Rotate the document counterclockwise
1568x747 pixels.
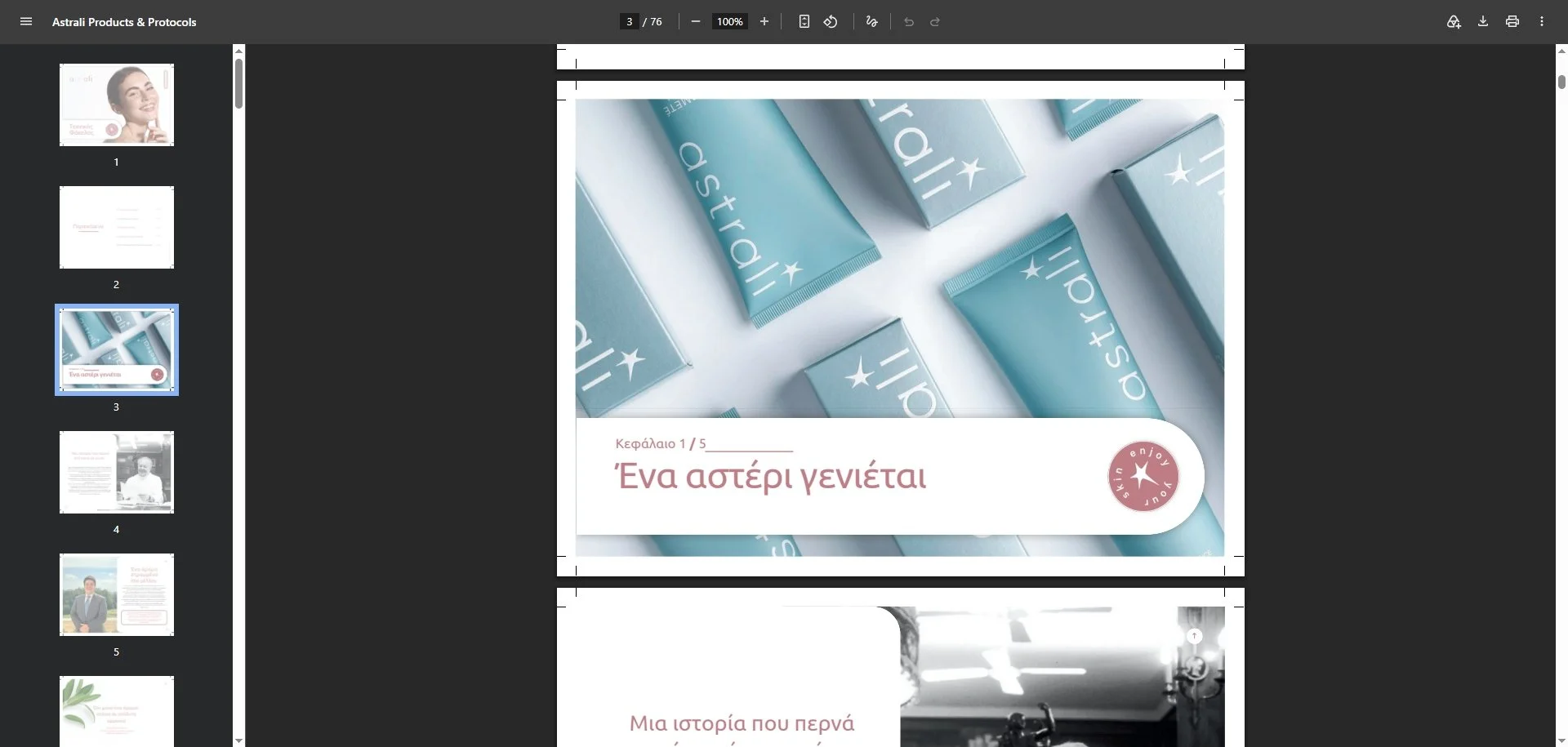pos(831,22)
